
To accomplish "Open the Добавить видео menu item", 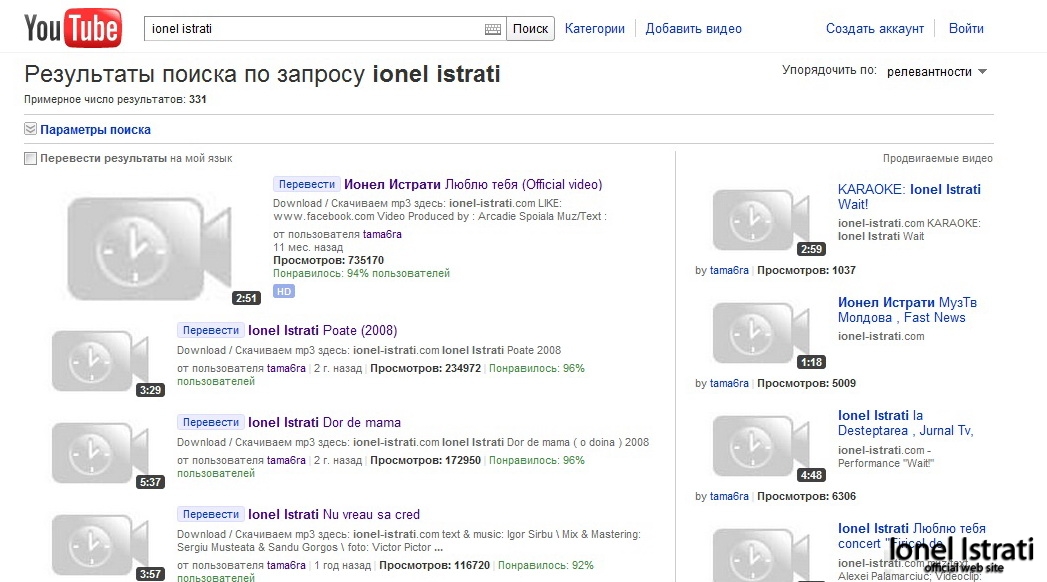I will 693,29.
